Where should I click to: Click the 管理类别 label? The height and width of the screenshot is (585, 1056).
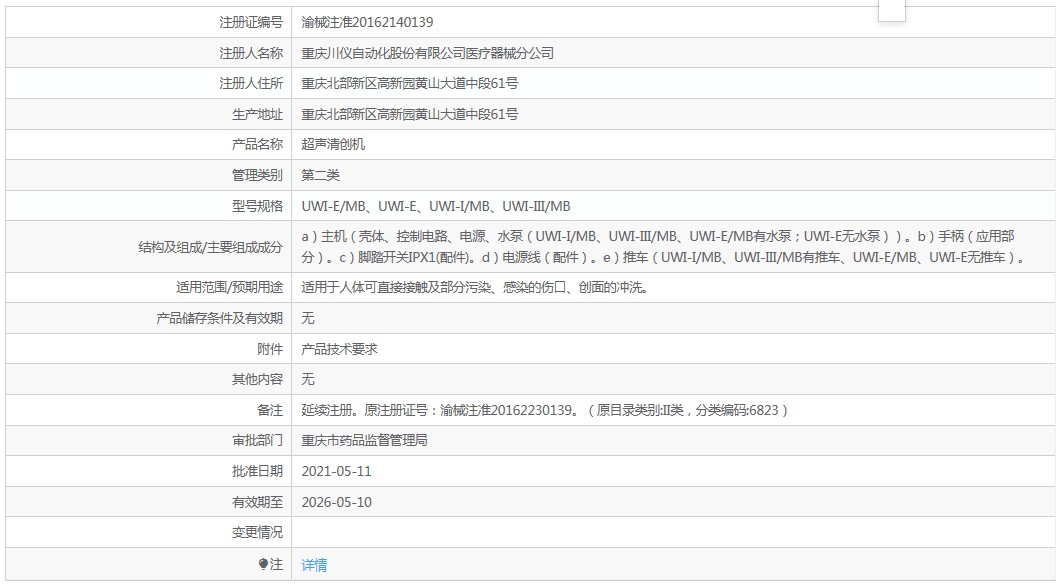(x=257, y=175)
